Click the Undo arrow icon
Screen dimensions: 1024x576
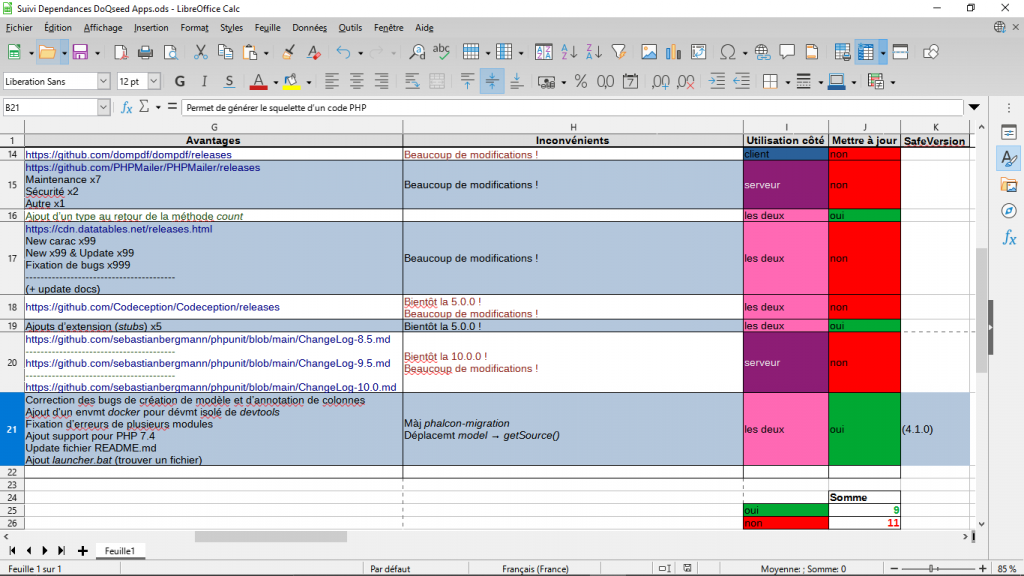tap(343, 52)
